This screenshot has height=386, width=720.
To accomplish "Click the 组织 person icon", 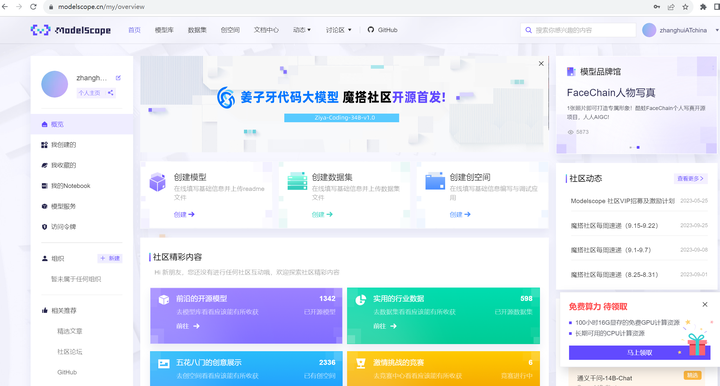I will tap(45, 258).
